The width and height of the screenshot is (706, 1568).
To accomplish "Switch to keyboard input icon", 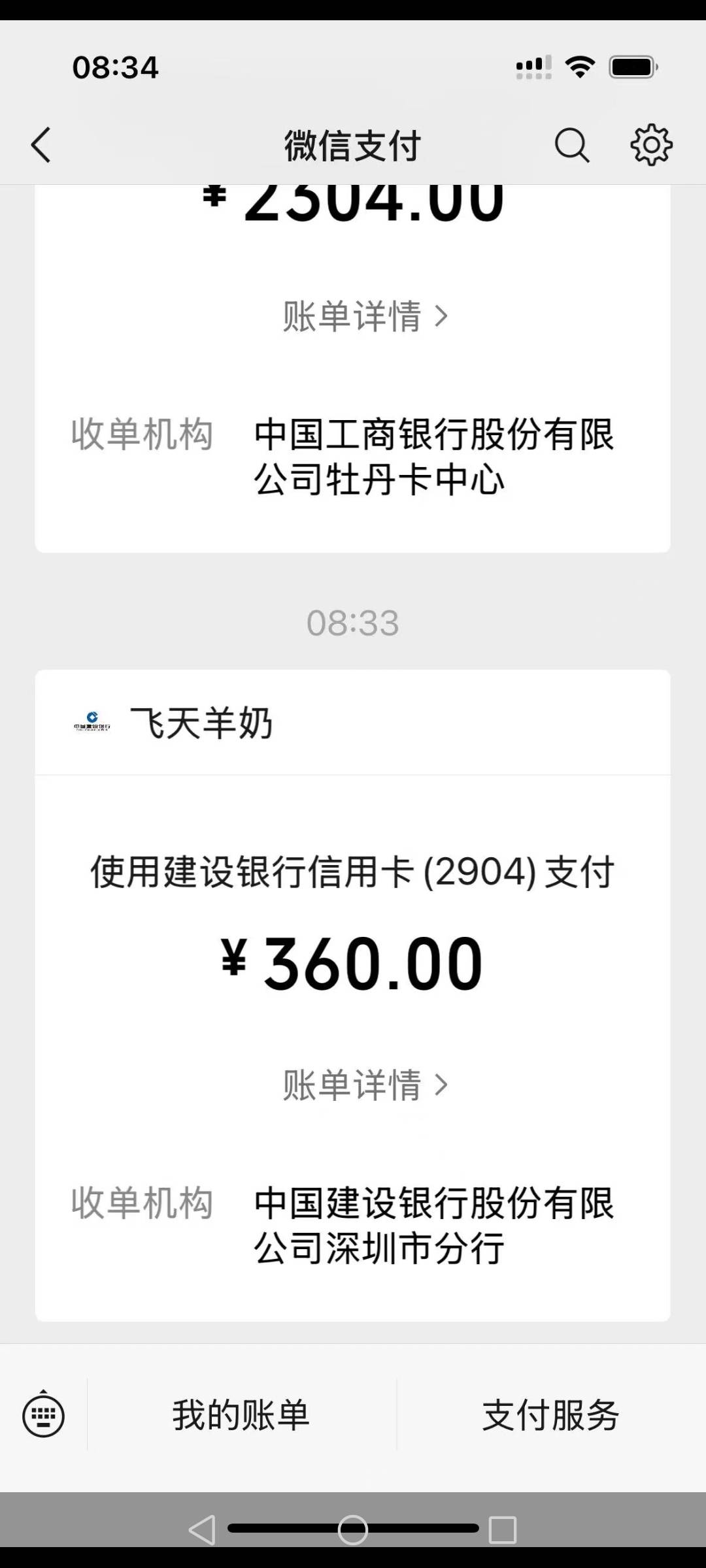I will [x=43, y=1415].
